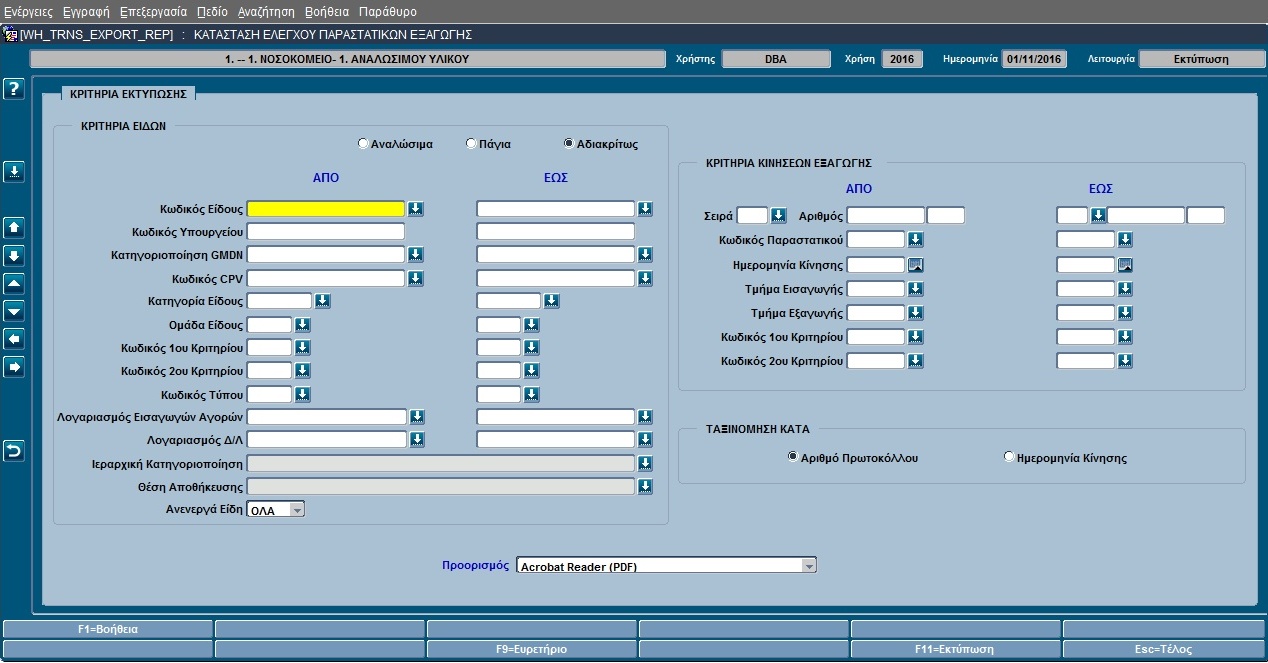Open lookup for Κωδικός CPV ΑΠΟ
This screenshot has height=663, width=1268.
[416, 278]
